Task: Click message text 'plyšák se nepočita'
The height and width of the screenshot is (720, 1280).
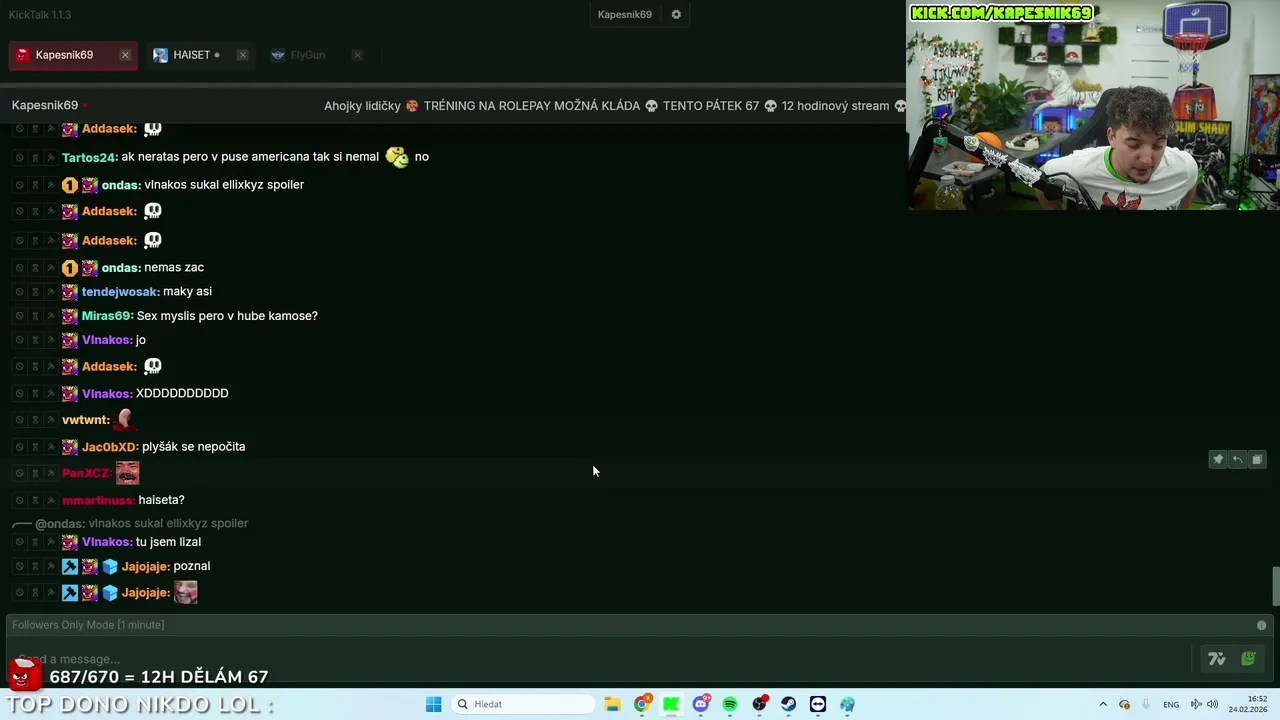Action: [x=193, y=447]
